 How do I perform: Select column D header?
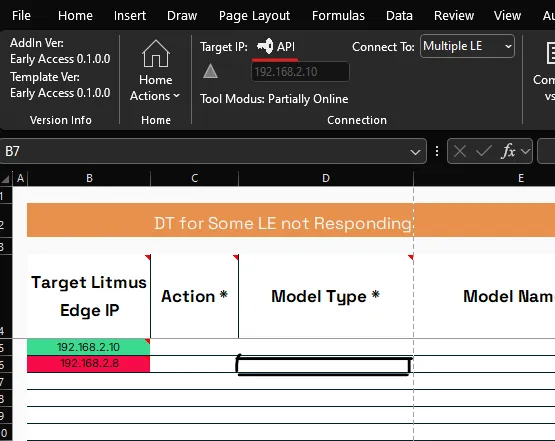(x=326, y=178)
